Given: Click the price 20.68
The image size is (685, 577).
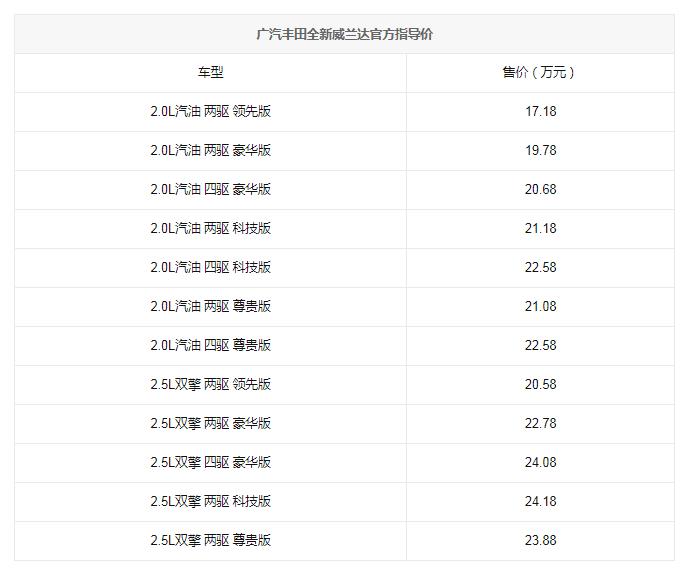Looking at the screenshot, I should pos(541,189).
